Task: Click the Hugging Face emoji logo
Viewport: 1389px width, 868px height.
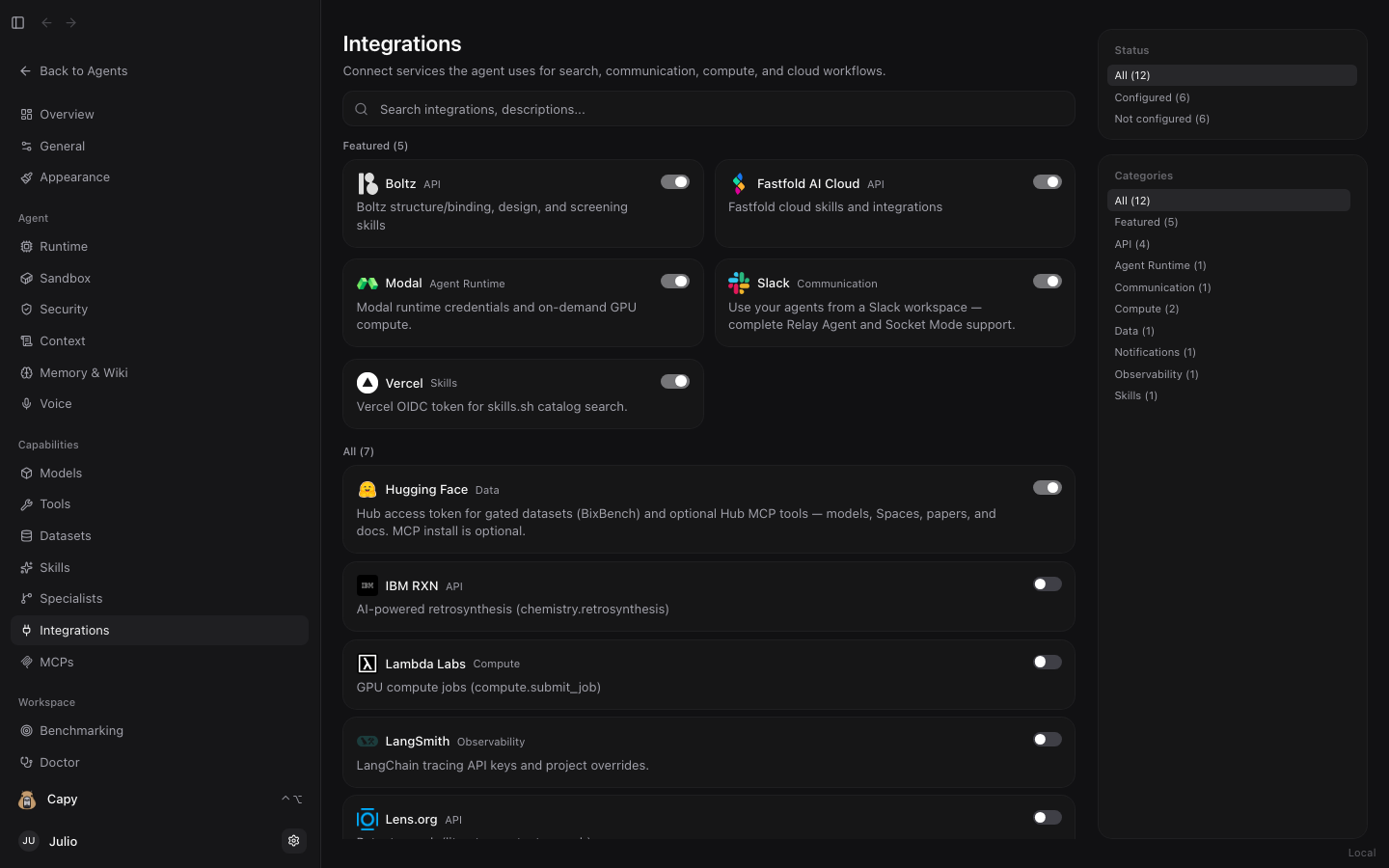Action: pos(368,490)
